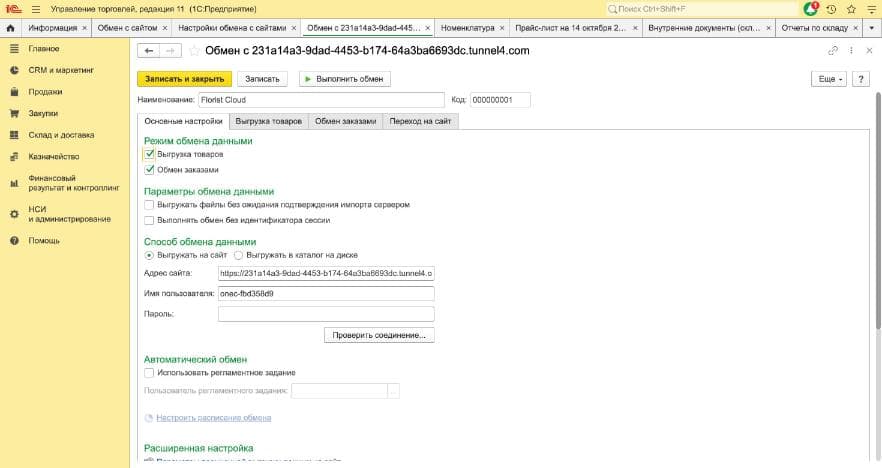Copy link to this object icon
The height and width of the screenshot is (468, 882).
832,51
